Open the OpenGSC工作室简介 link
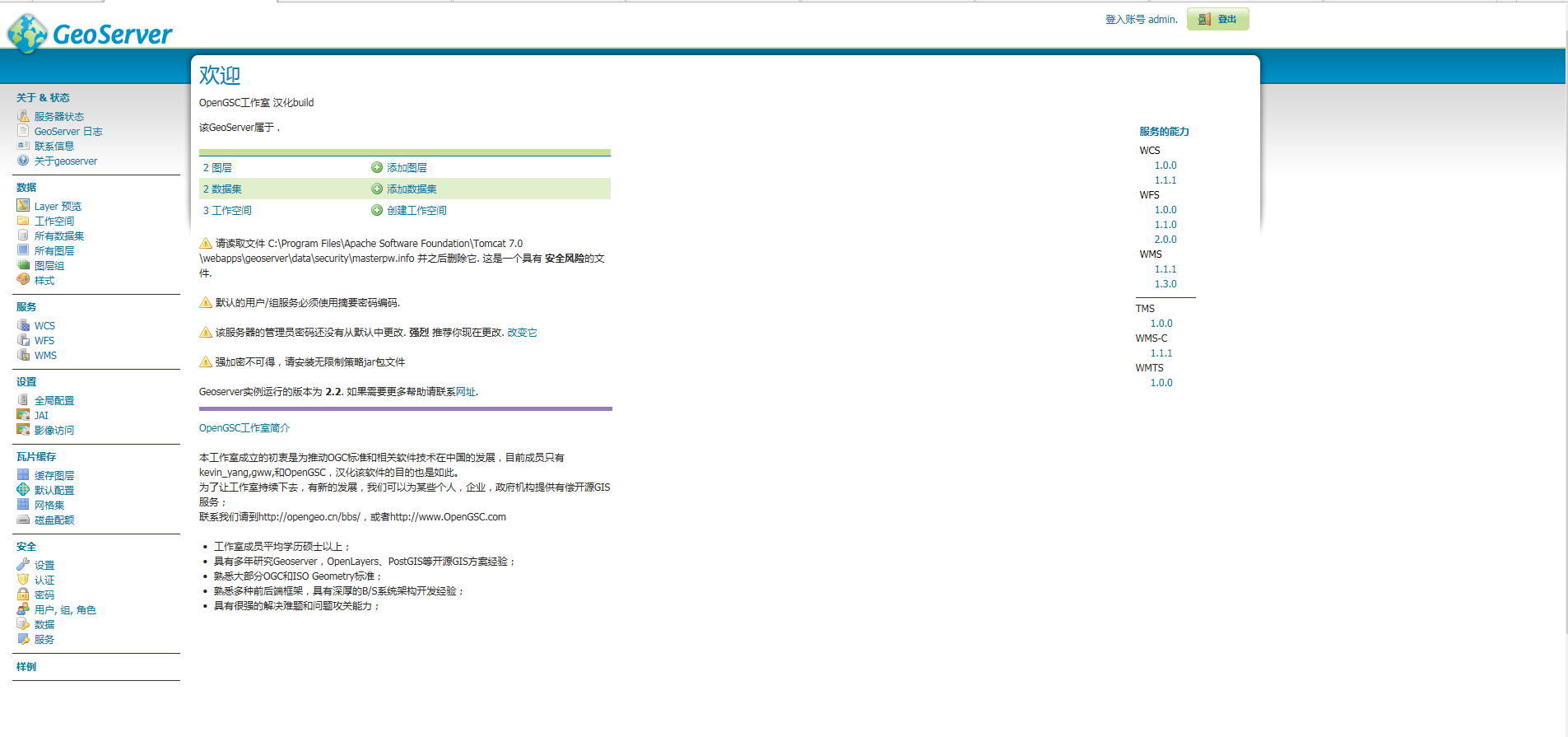Screen dimensions: 1568x737 coord(244,428)
